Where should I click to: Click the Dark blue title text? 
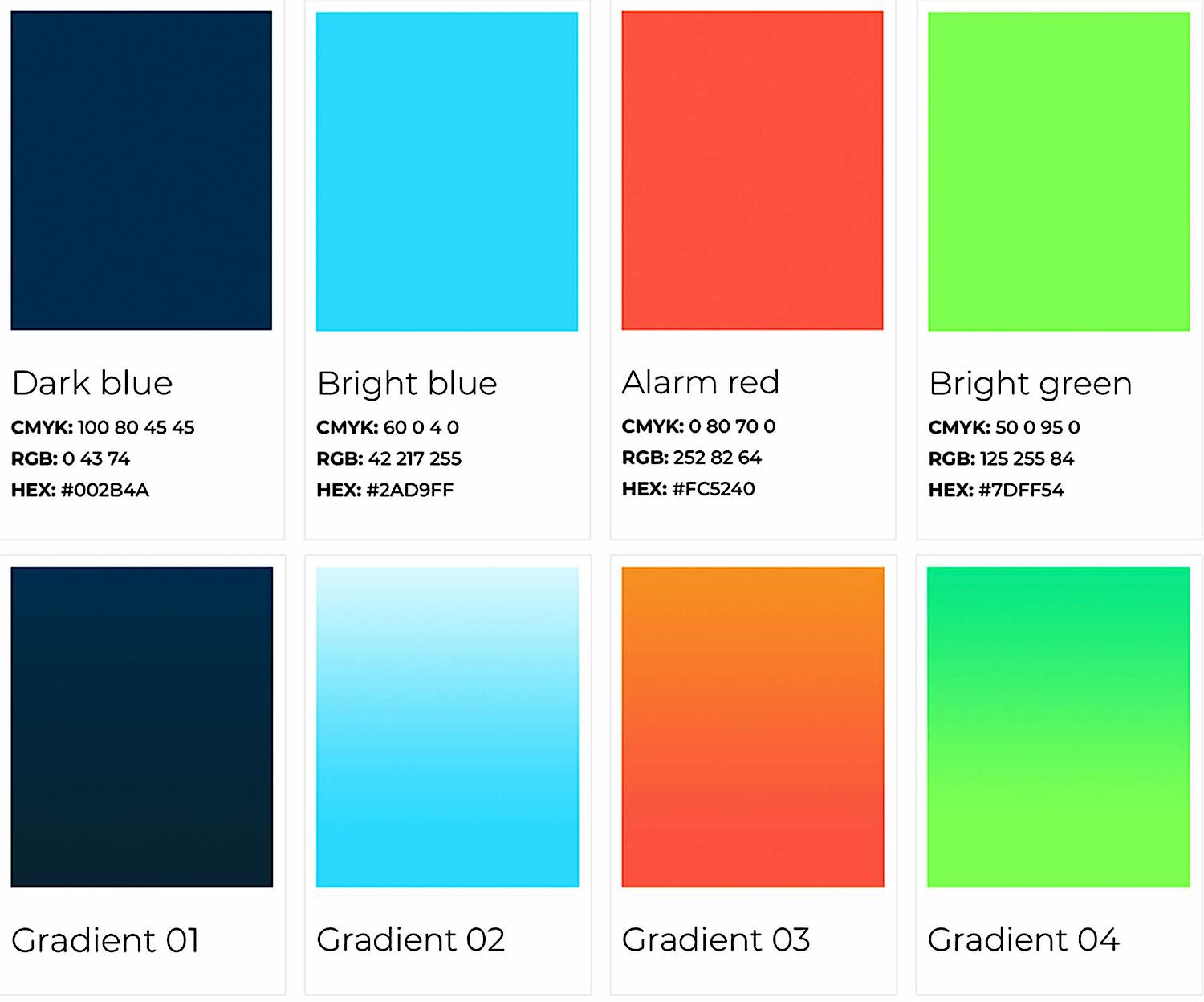tap(92, 383)
